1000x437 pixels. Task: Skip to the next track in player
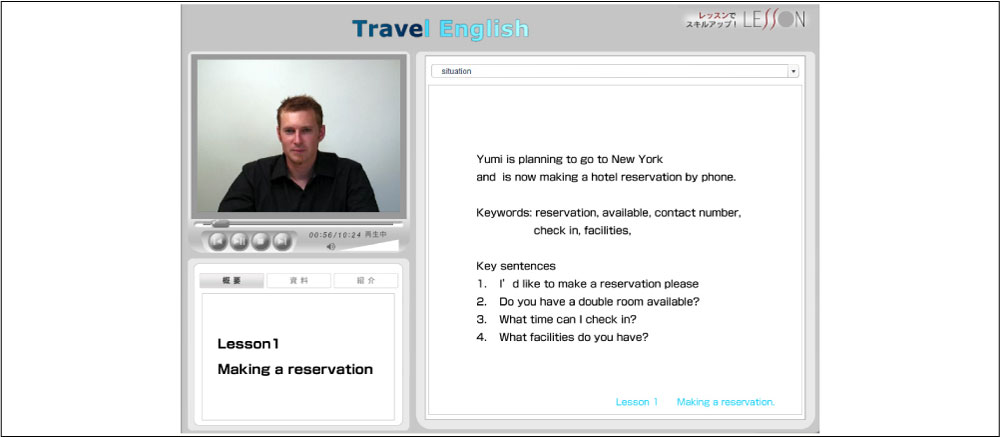pyautogui.click(x=282, y=241)
